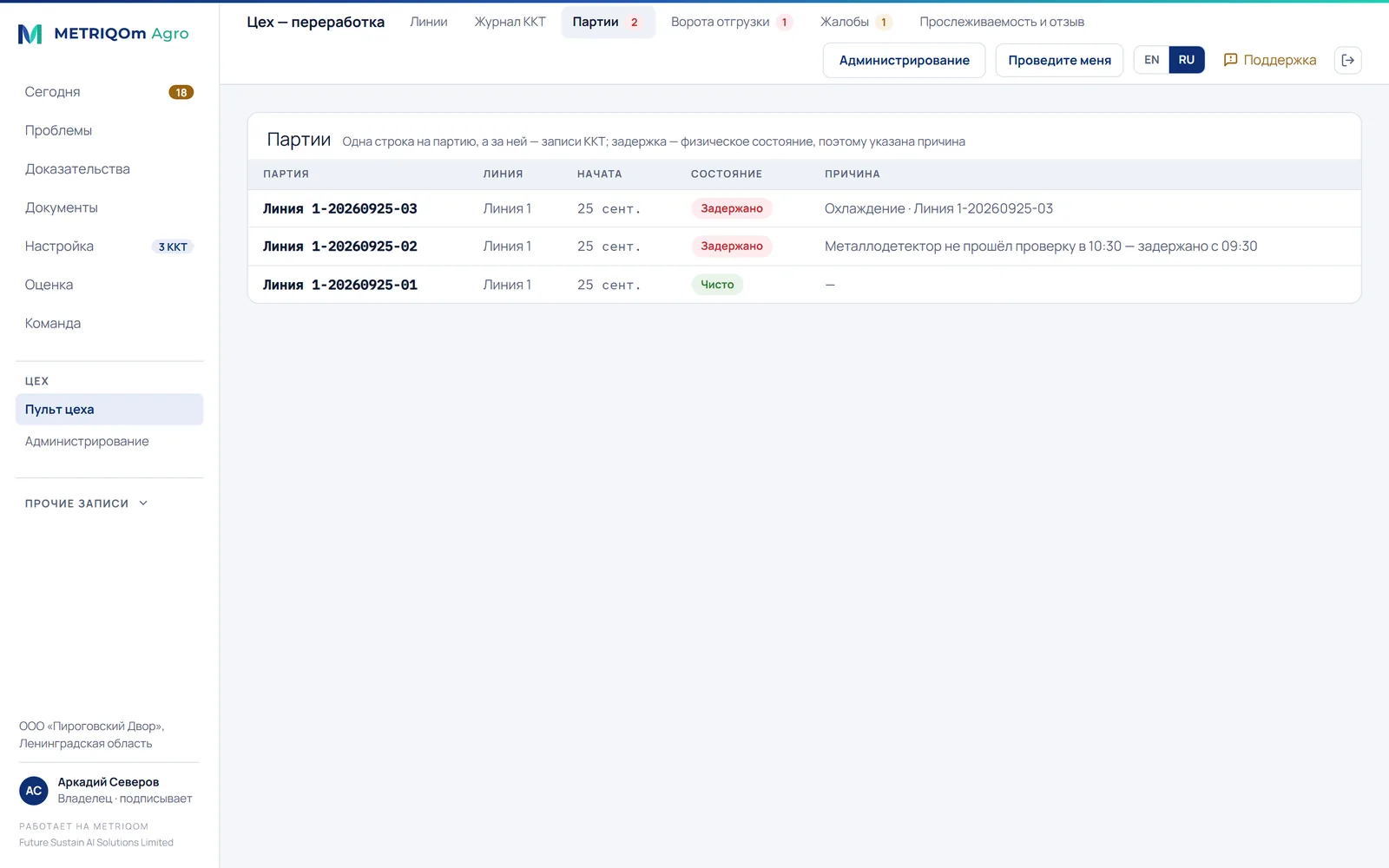Open Команда in the sidebar
Viewport: 1389px width, 868px height.
coord(109,323)
